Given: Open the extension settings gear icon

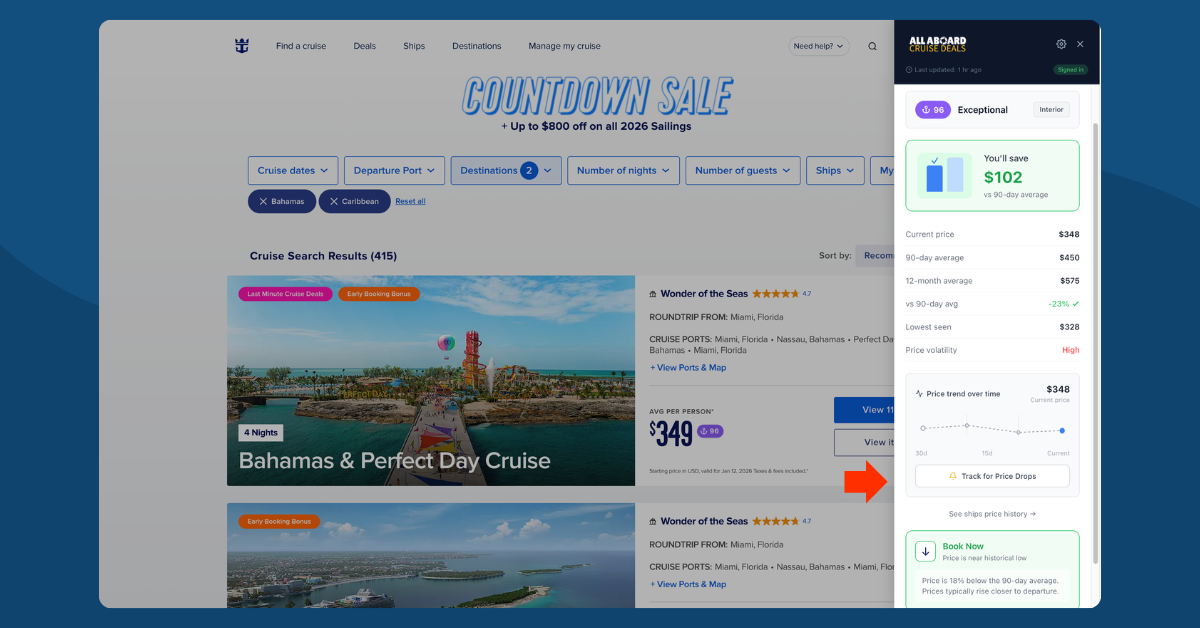Looking at the screenshot, I should 1061,44.
